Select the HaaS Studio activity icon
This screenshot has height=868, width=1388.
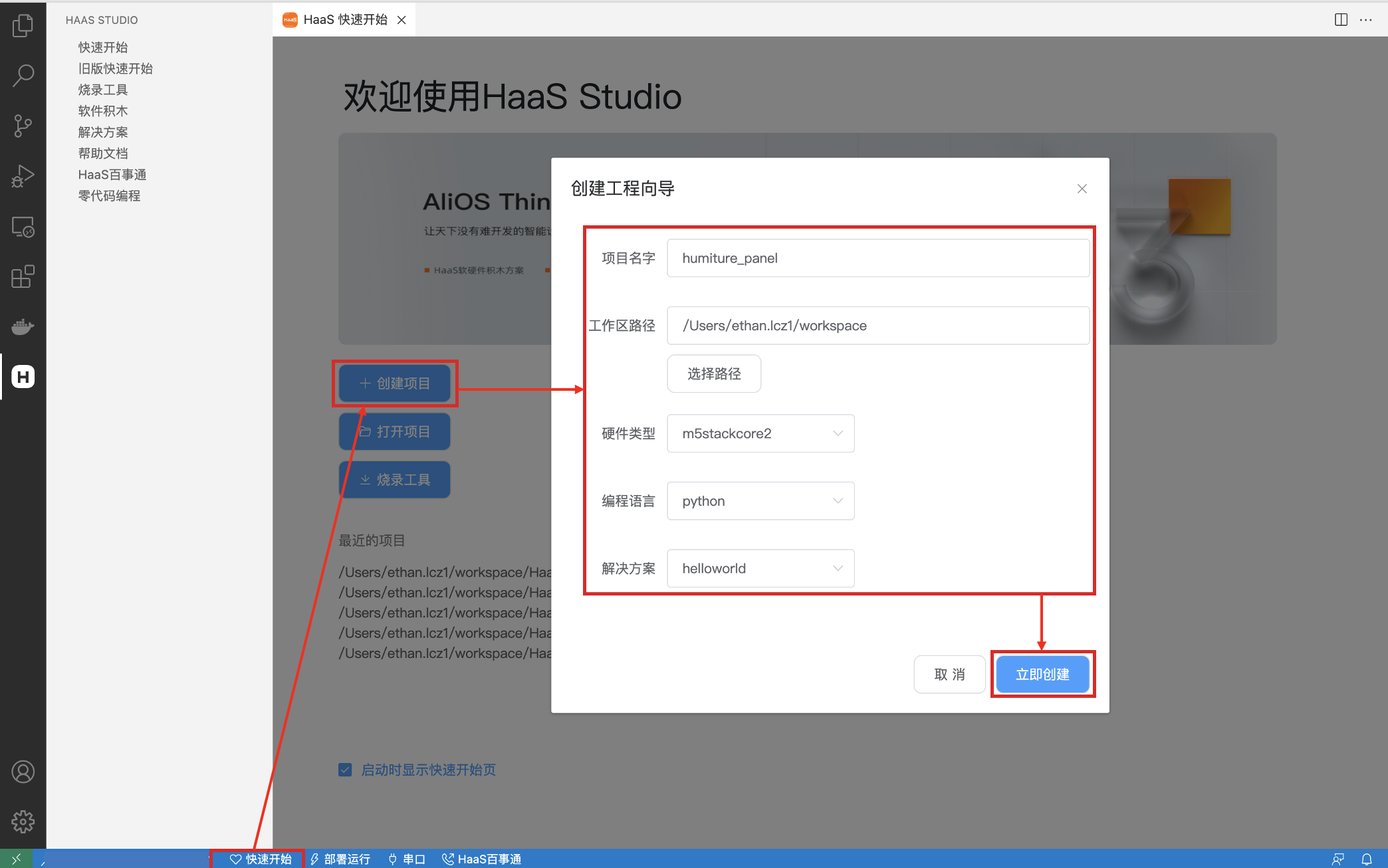(x=23, y=377)
